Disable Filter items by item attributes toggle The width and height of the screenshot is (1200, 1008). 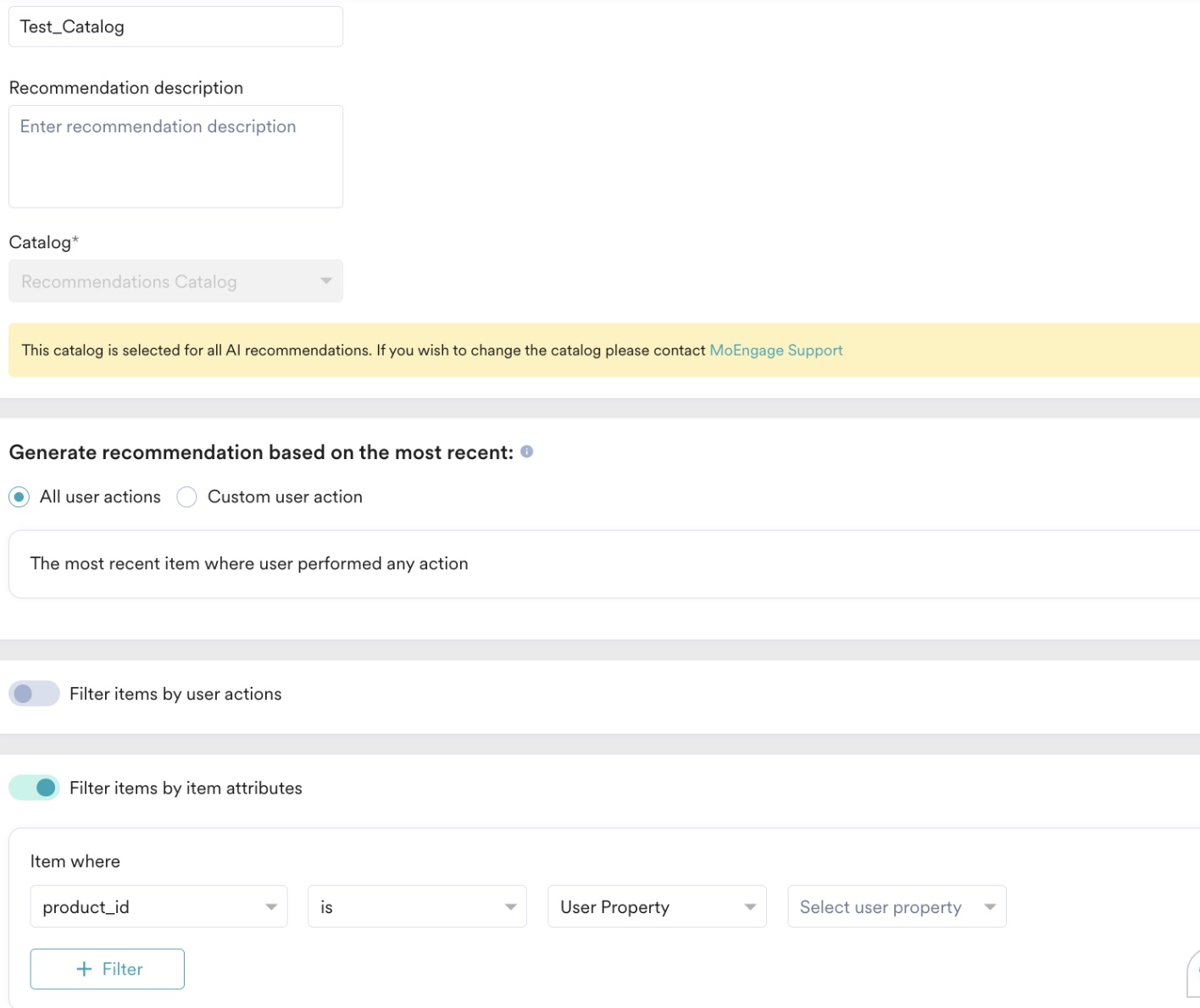pyautogui.click(x=34, y=788)
